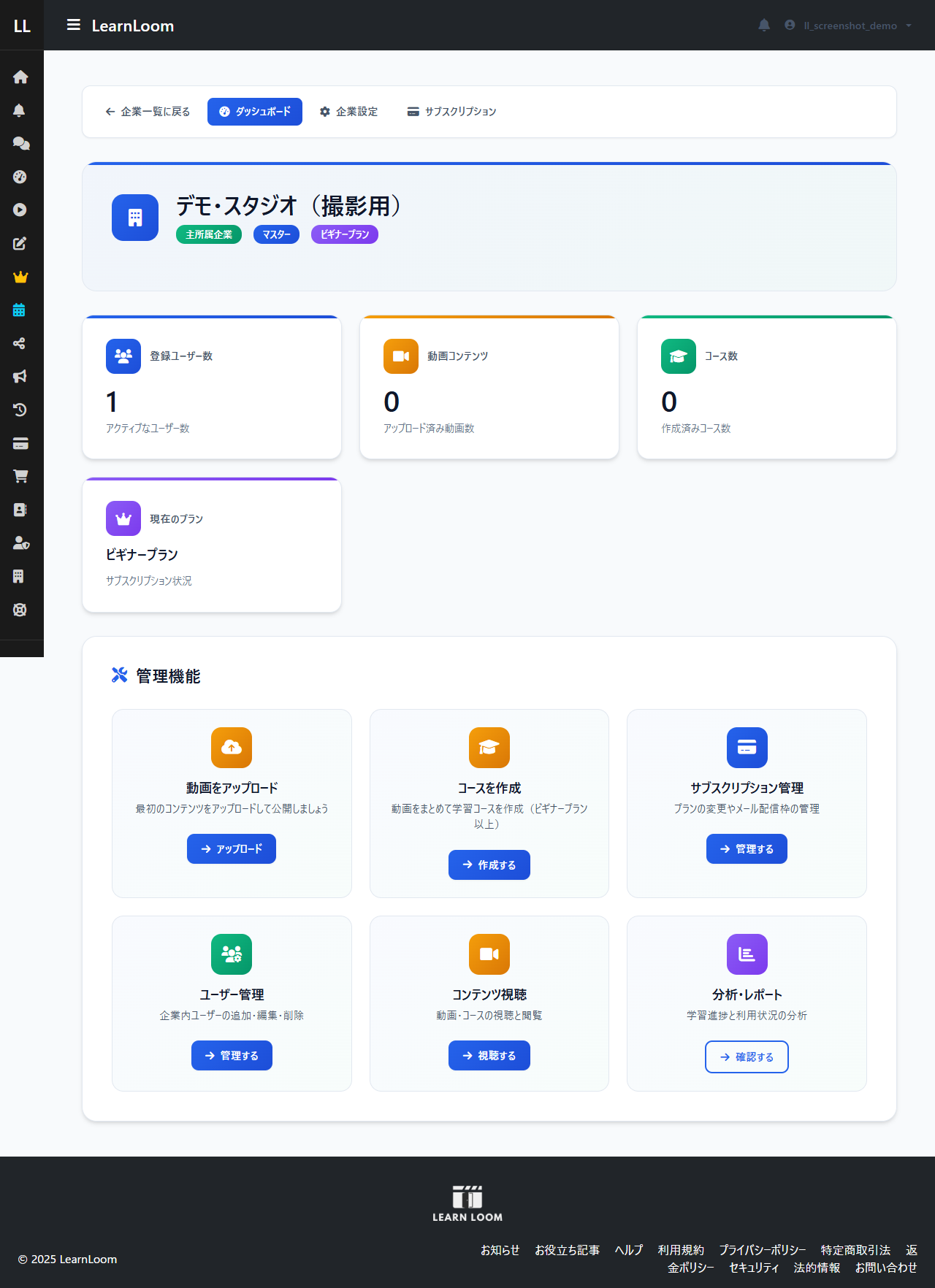Click the top bar notification bell
Viewport: 935px width, 1288px height.
pyautogui.click(x=764, y=25)
